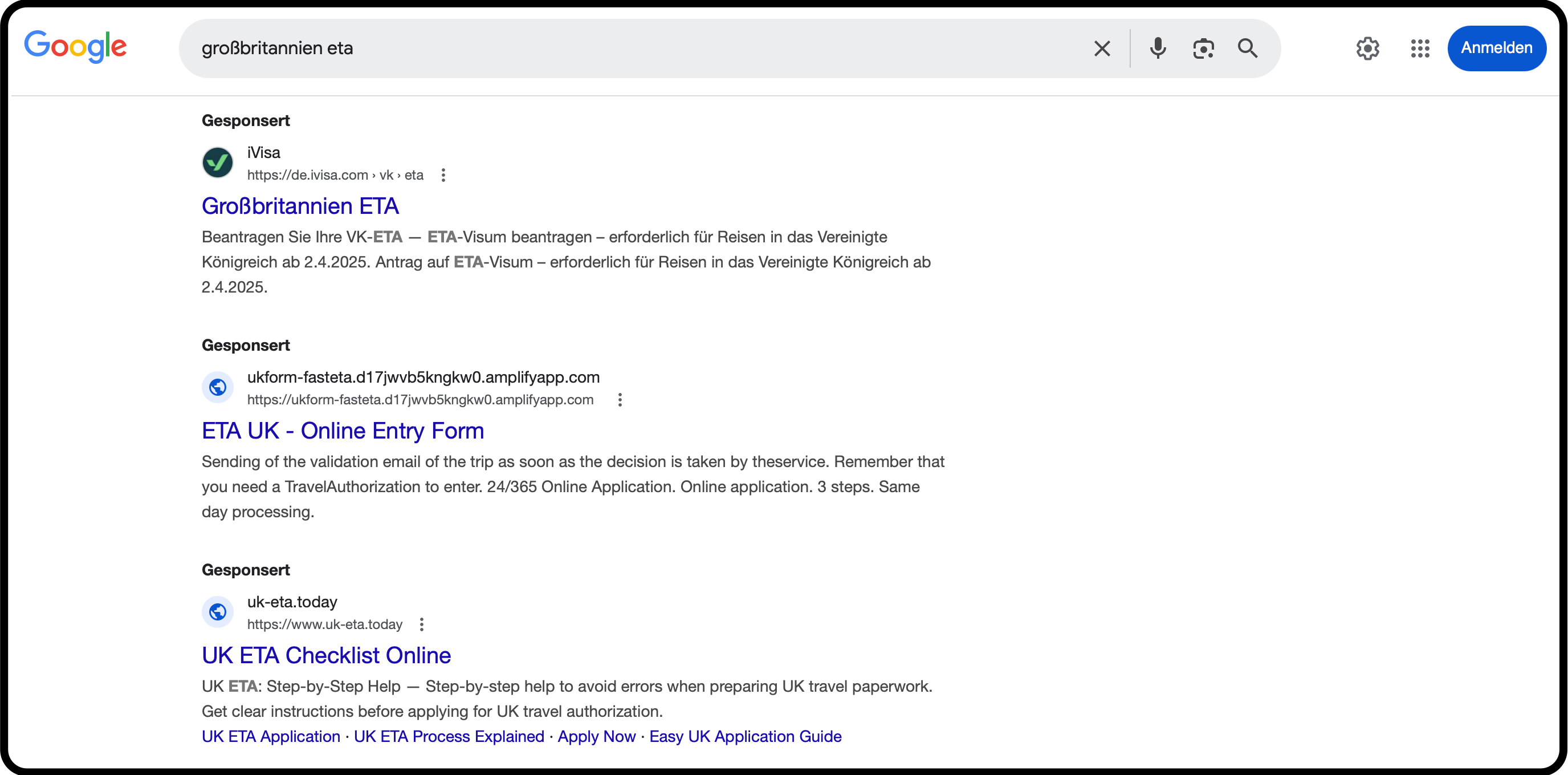Click the iVisa ad description text
This screenshot has width=1568, height=775.
(x=566, y=262)
